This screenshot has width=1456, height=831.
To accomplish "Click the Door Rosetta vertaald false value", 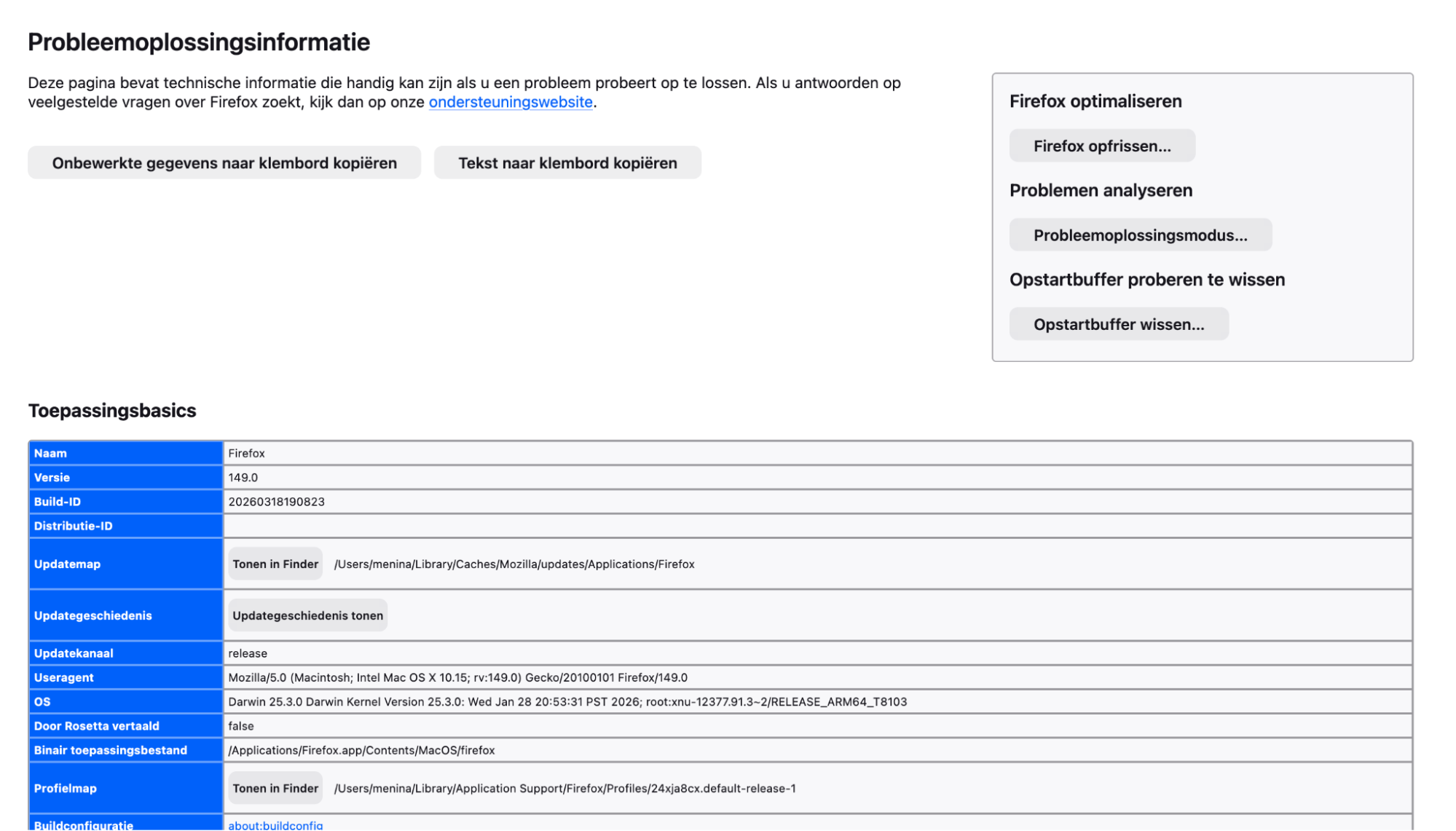I will [x=241, y=725].
